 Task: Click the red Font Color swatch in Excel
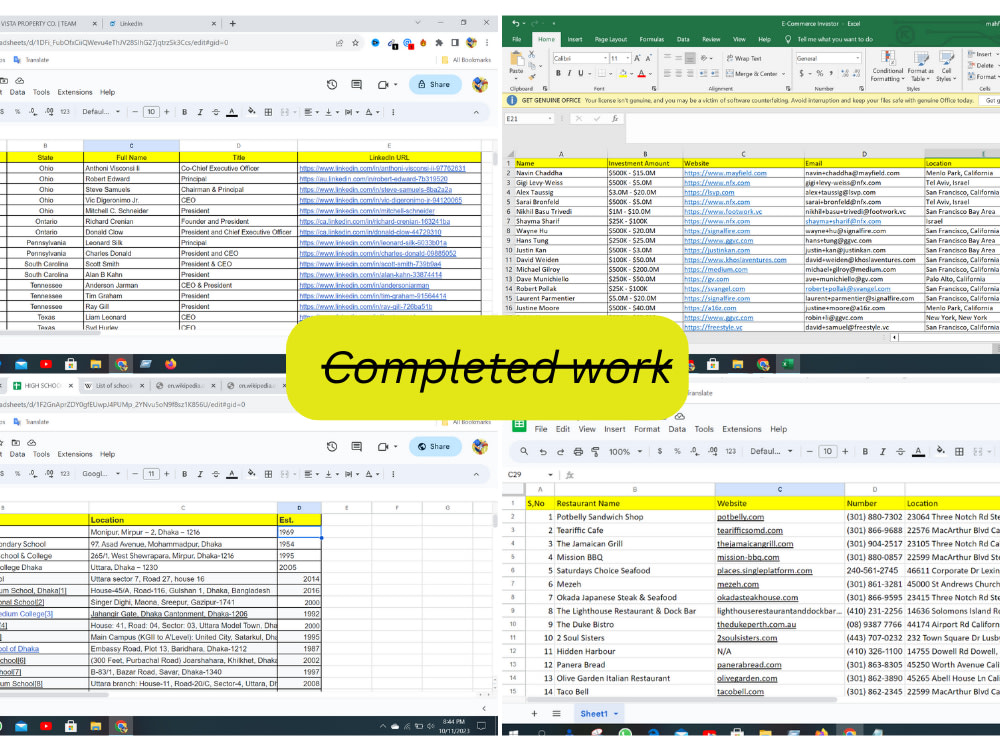(639, 74)
